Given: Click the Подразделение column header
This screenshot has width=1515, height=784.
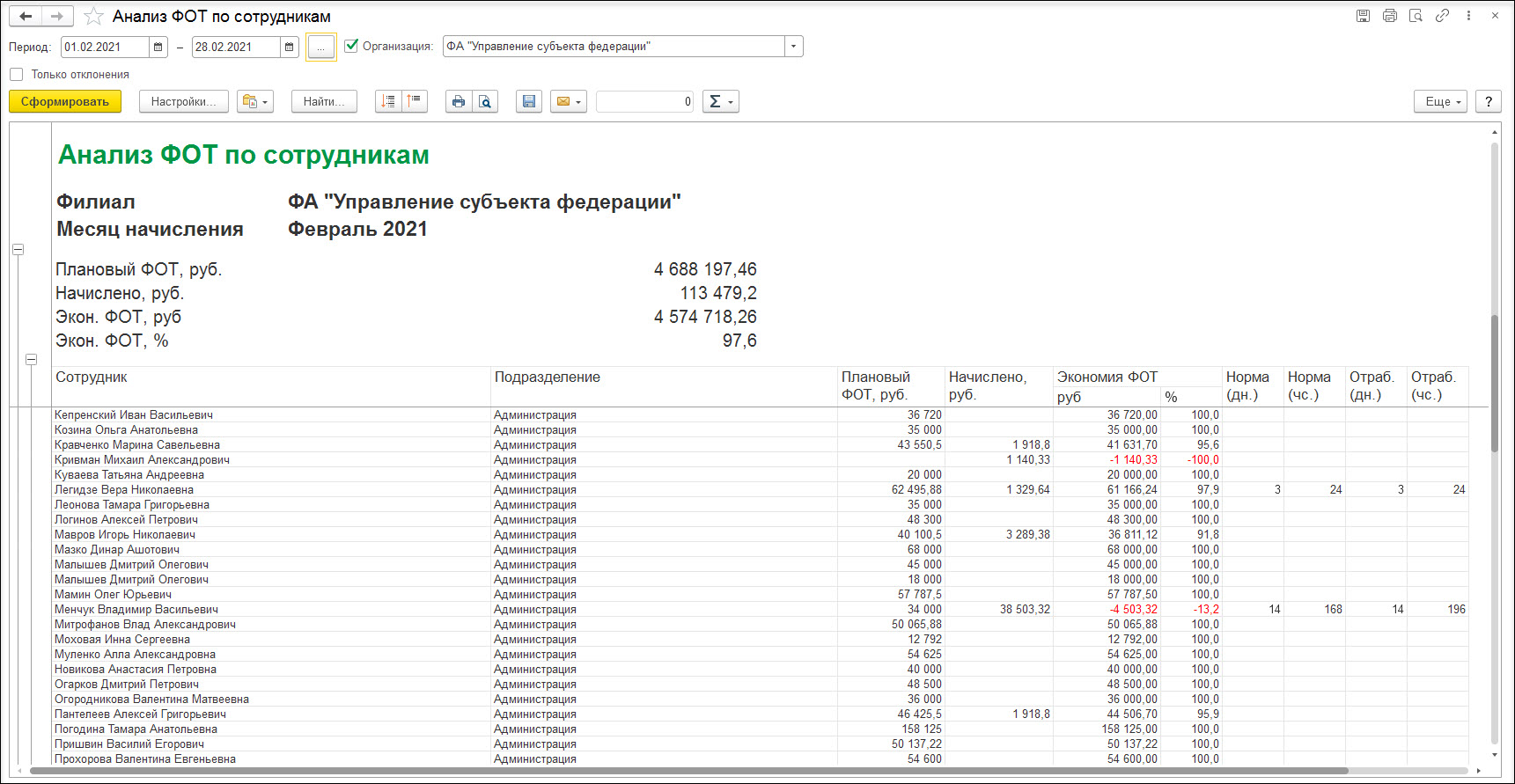Looking at the screenshot, I should click(x=664, y=385).
